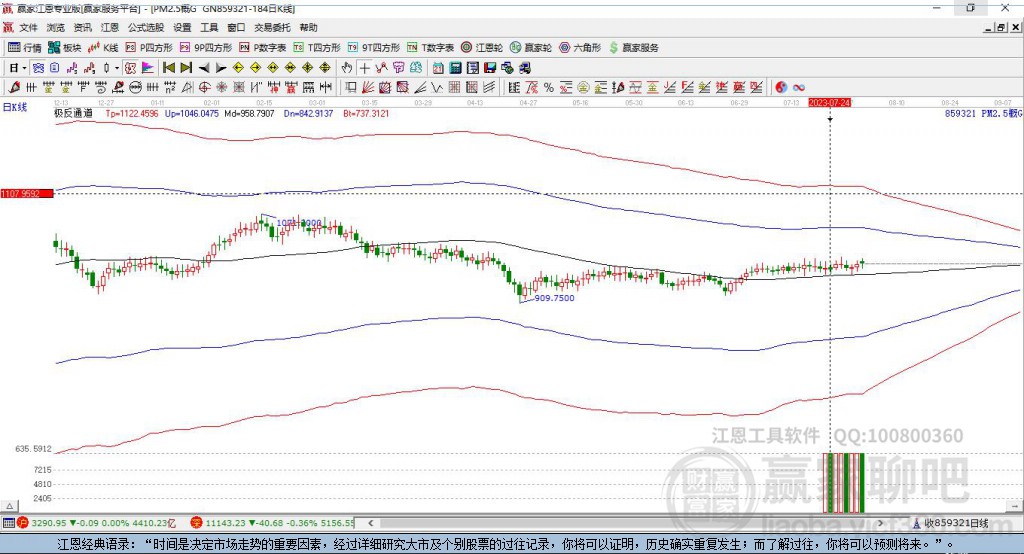Select the triangle angle drawing tool
Viewport: 1024px width, 554px height.
187,87
